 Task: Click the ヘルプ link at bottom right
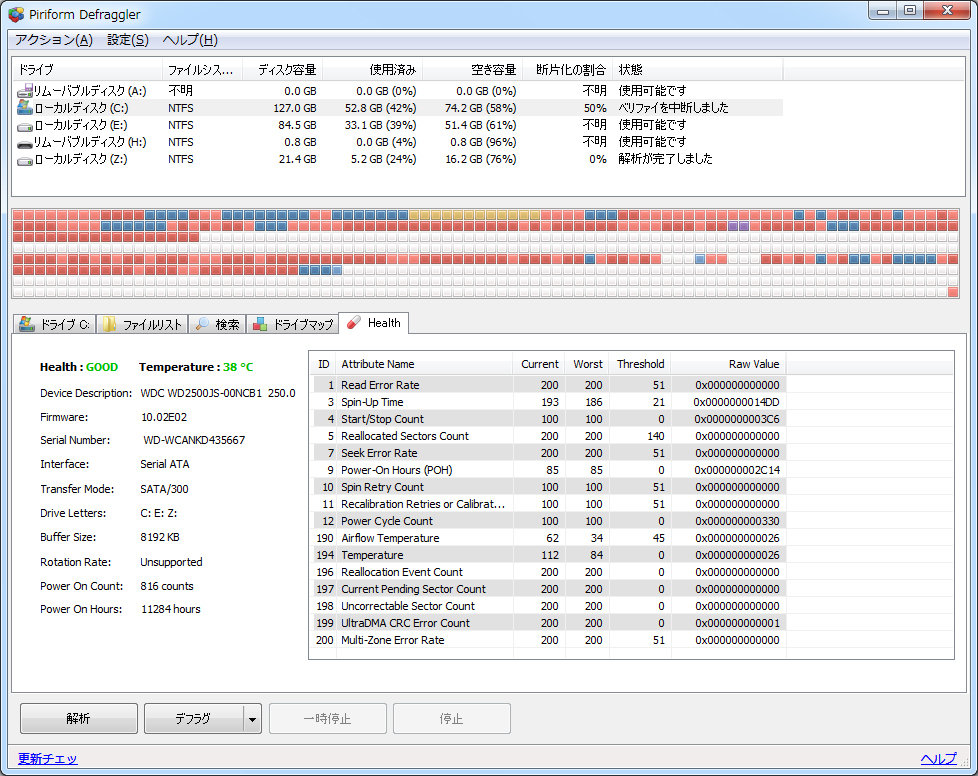click(x=939, y=759)
